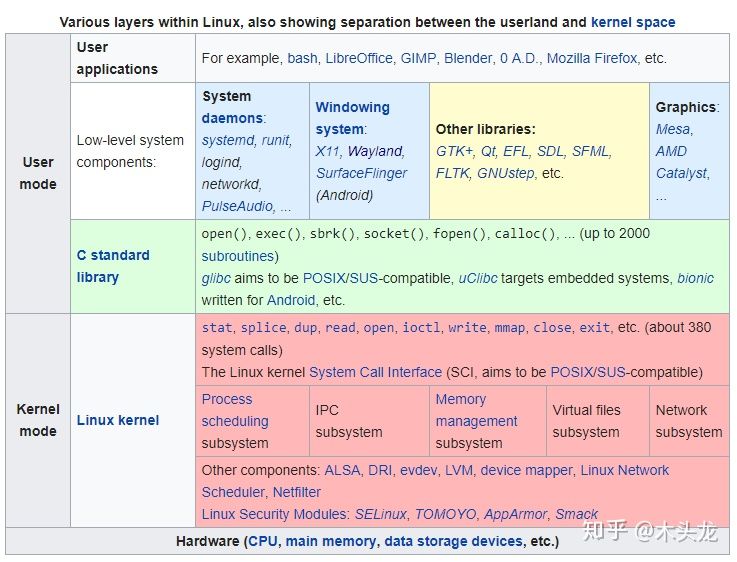The height and width of the screenshot is (562, 737).
Task: Click the daemons link
Action: pos(232,118)
